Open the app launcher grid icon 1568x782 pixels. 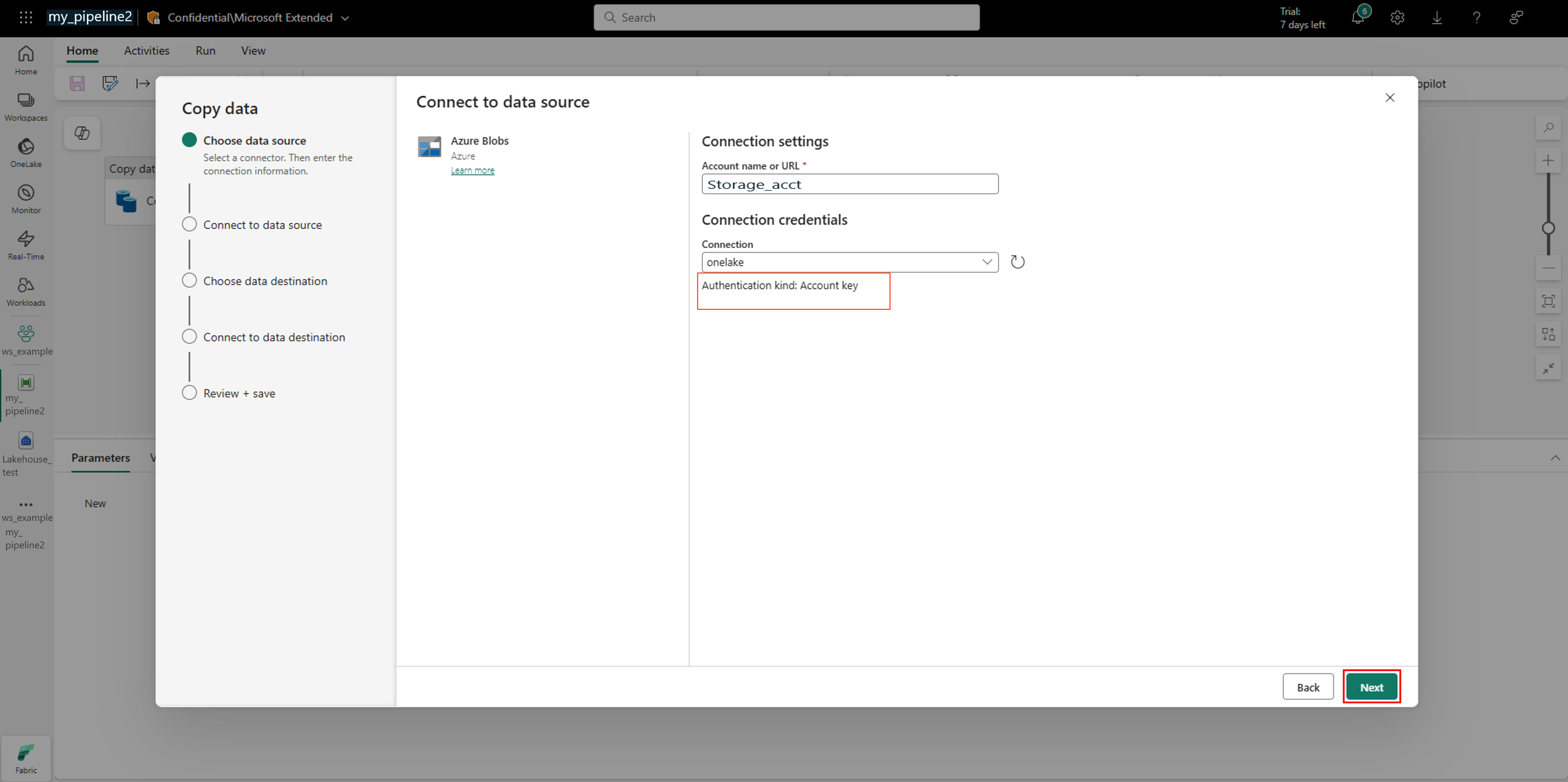tap(26, 17)
